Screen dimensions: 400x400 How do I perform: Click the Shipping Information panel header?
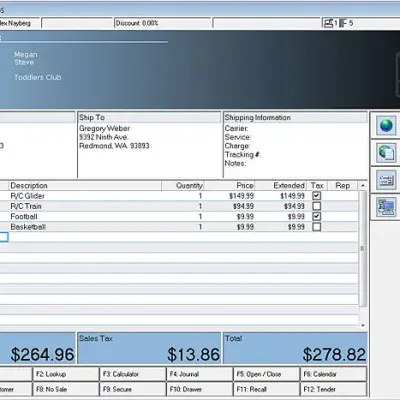[295, 117]
